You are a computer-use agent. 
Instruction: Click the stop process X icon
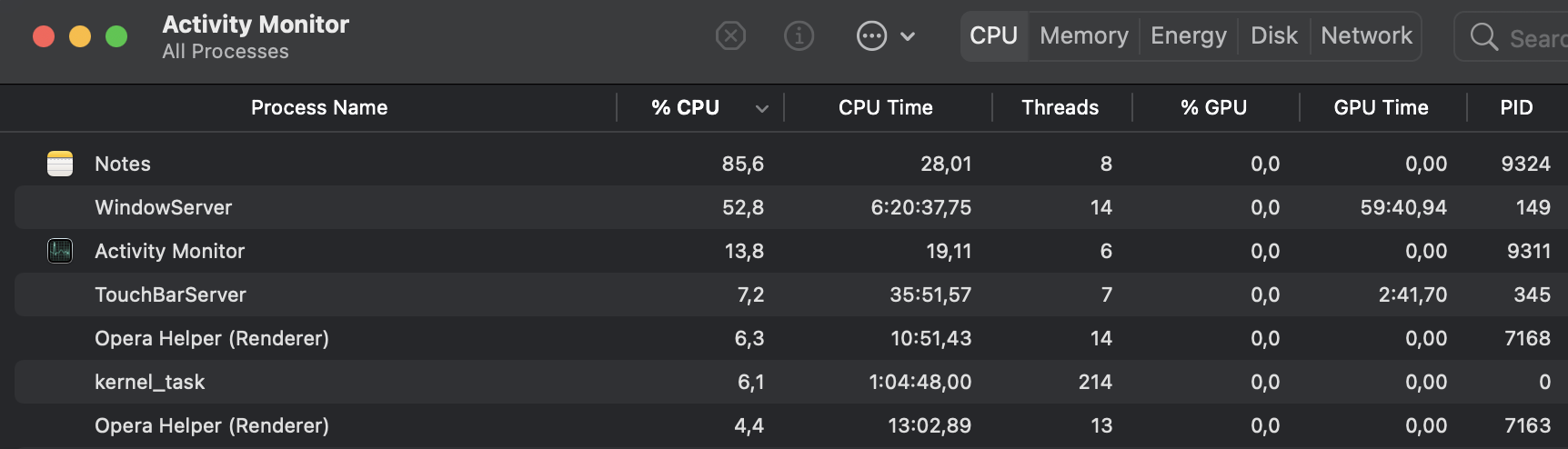point(730,36)
